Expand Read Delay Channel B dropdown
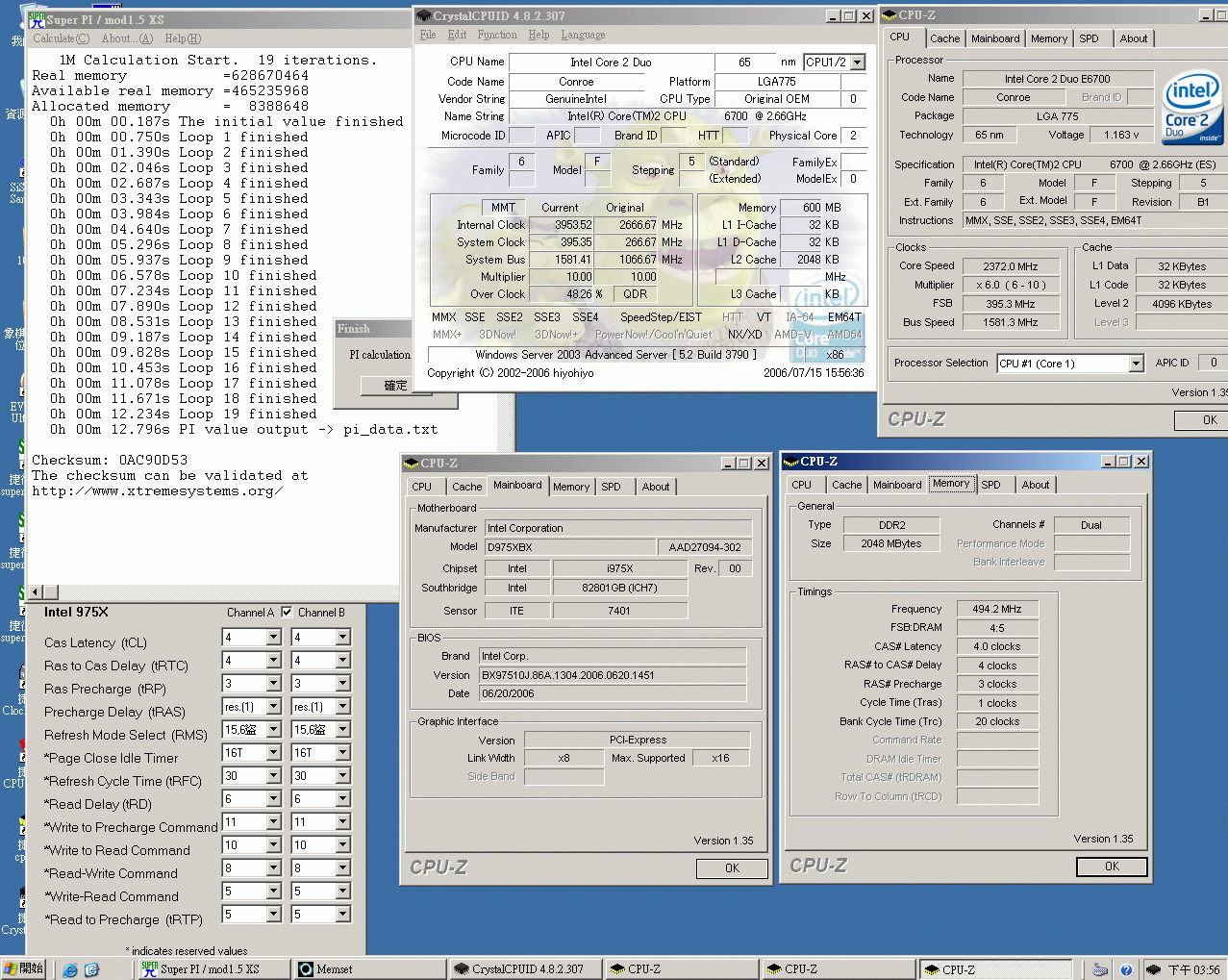This screenshot has height=980, width=1228. tap(343, 799)
